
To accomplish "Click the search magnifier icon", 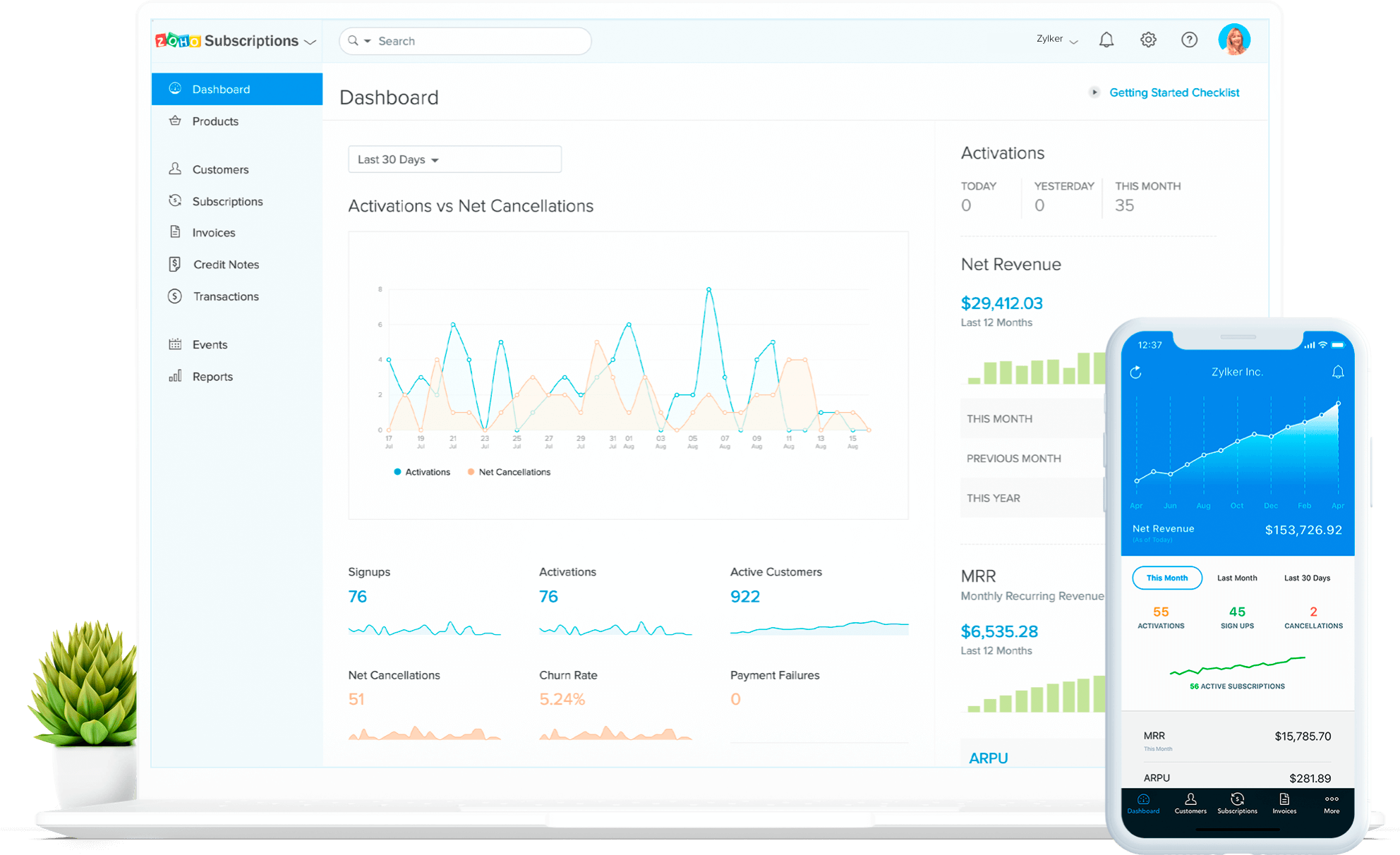I will coord(353,41).
